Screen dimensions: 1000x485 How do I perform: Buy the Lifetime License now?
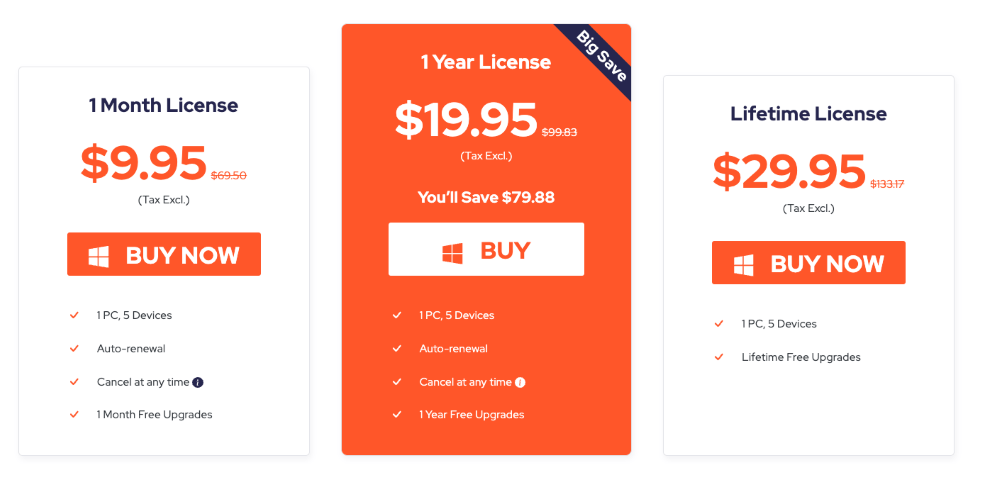[x=809, y=262]
